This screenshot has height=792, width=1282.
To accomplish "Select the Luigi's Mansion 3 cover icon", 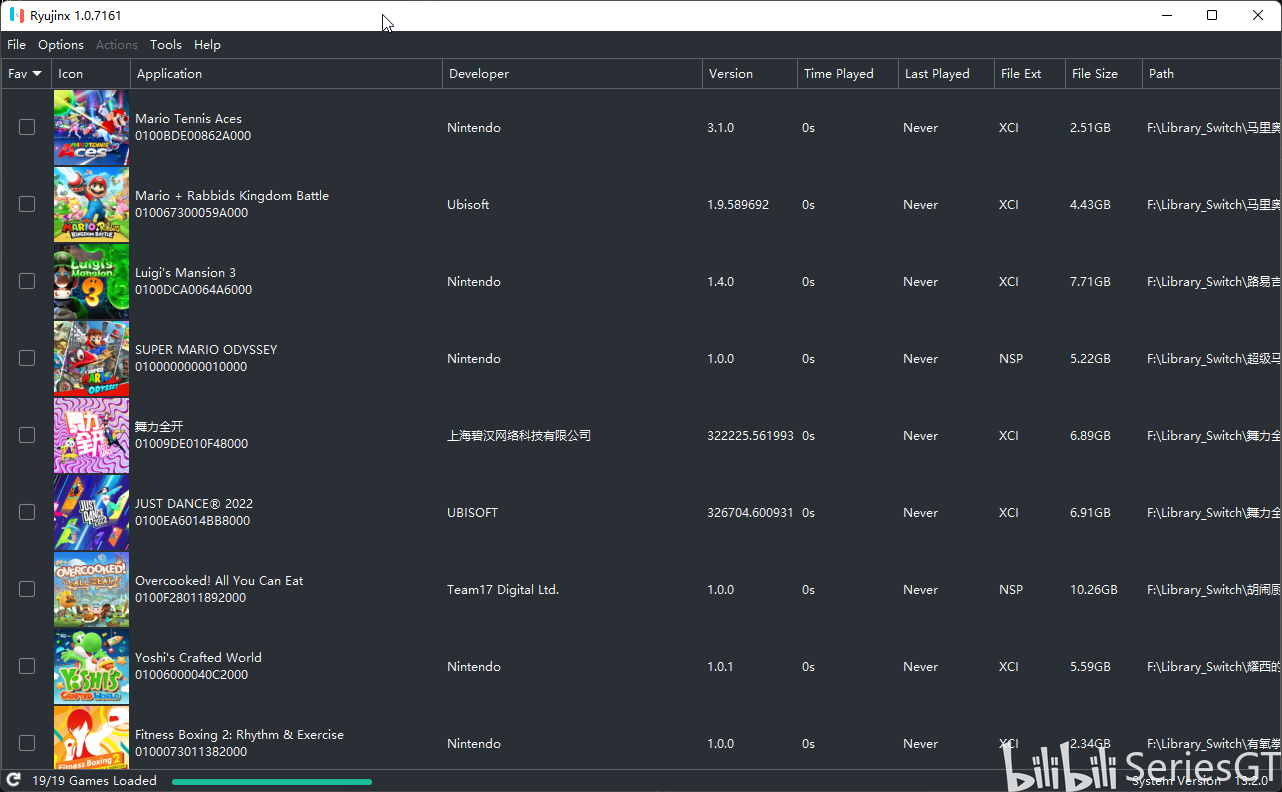I will tap(91, 281).
